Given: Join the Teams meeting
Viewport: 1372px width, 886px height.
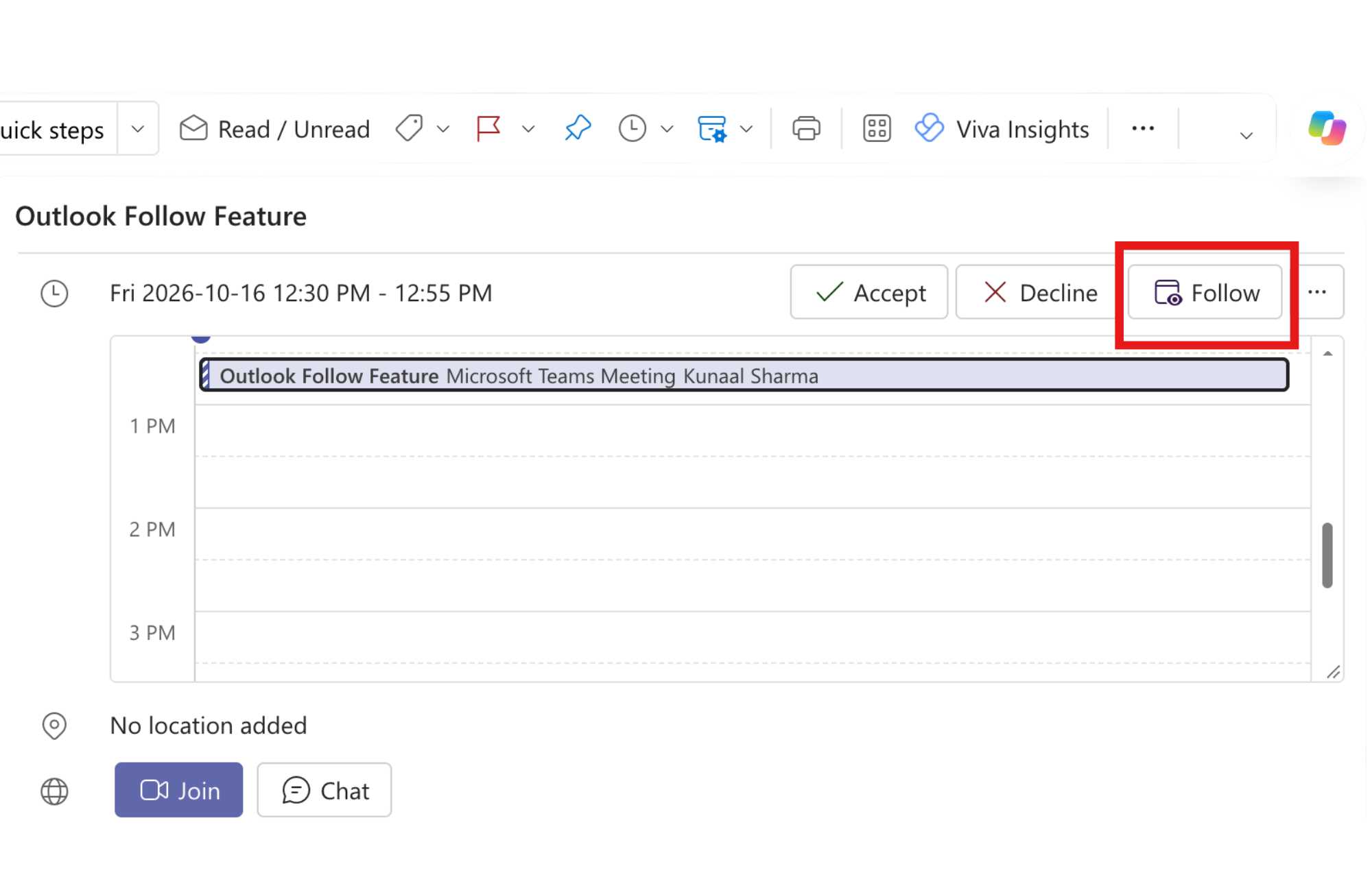Looking at the screenshot, I should (x=179, y=790).
